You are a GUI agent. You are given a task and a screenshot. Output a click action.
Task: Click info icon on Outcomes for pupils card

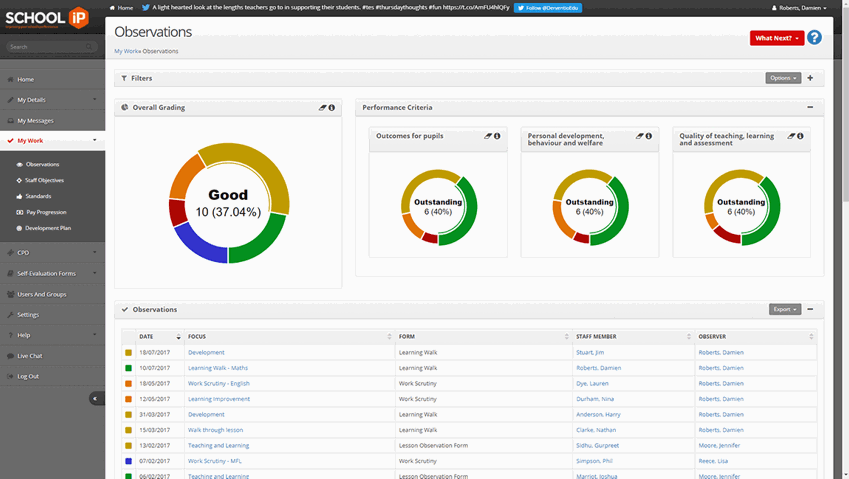497,136
